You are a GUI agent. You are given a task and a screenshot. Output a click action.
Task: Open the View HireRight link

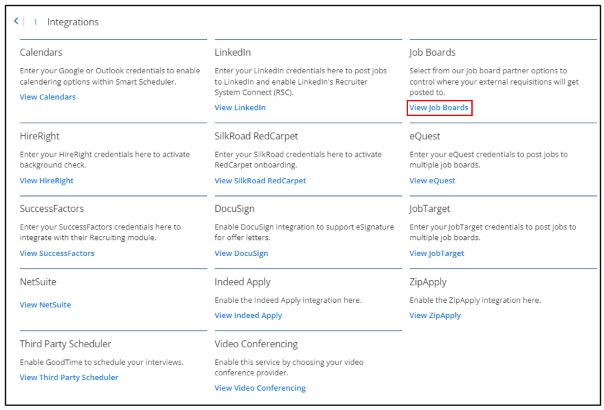pyautogui.click(x=47, y=181)
